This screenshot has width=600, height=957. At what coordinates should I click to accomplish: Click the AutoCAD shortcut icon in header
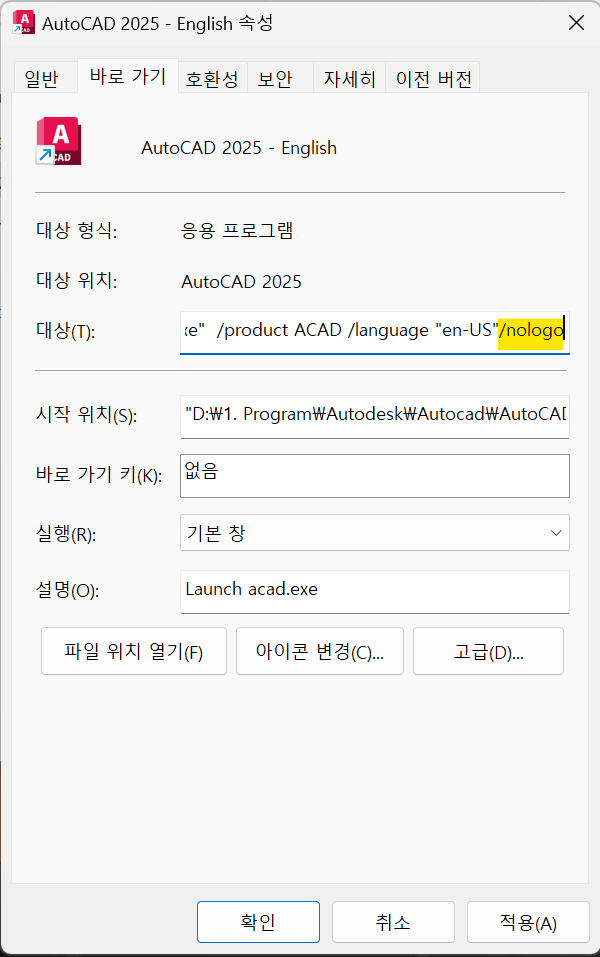(x=59, y=141)
